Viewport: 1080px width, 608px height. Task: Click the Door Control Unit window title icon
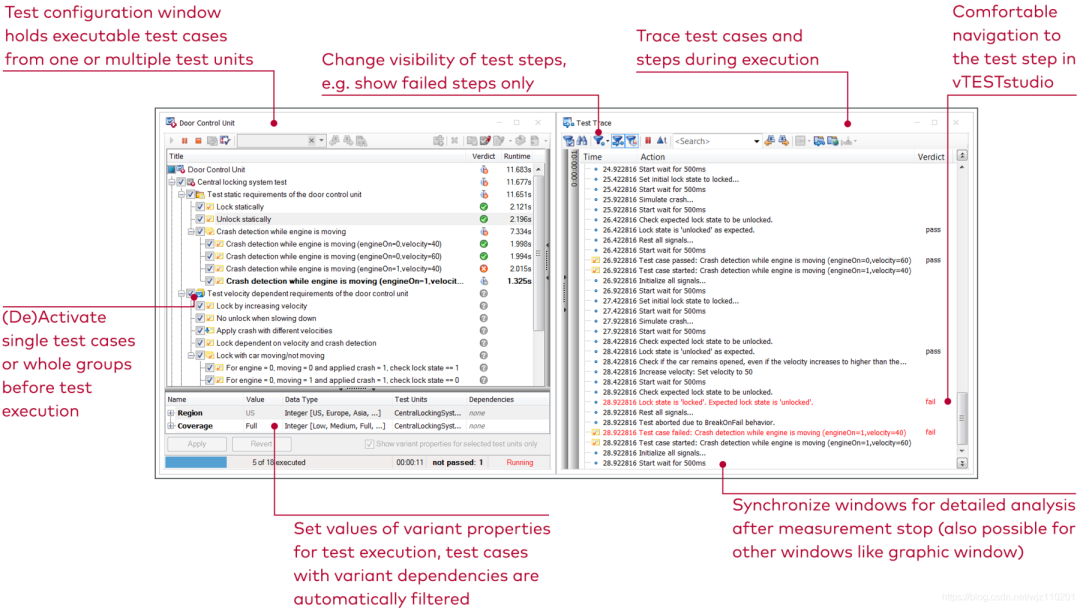[171, 123]
